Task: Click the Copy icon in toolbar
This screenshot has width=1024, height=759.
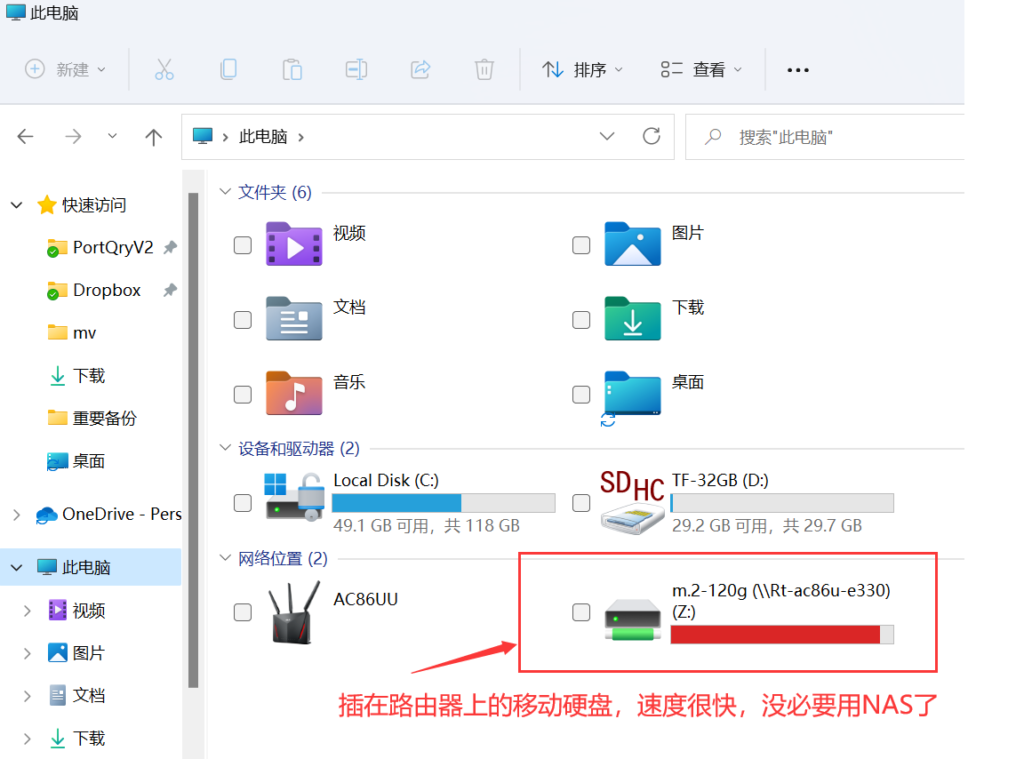Action: [228, 69]
